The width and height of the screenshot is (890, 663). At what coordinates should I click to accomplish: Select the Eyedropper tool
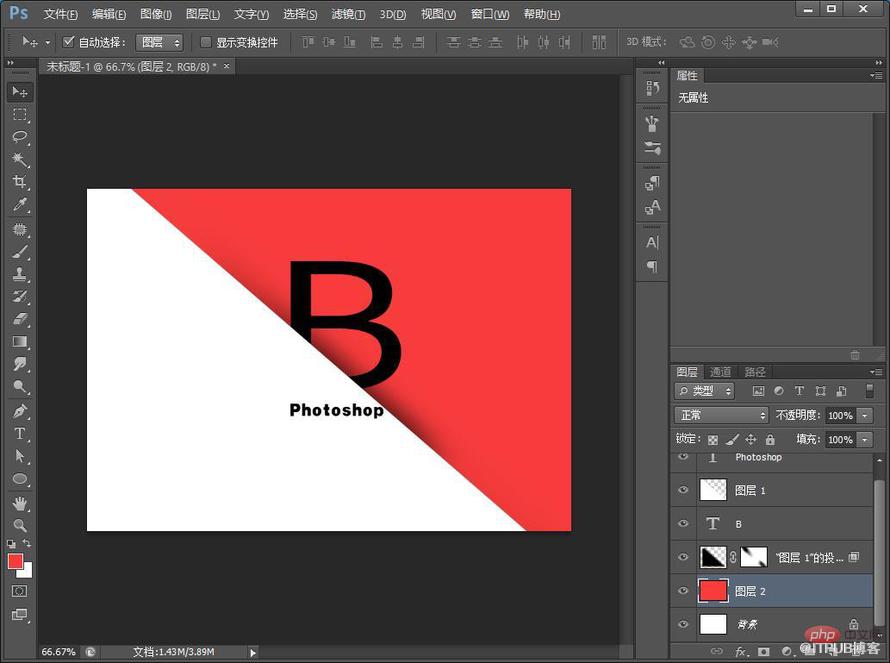point(19,205)
